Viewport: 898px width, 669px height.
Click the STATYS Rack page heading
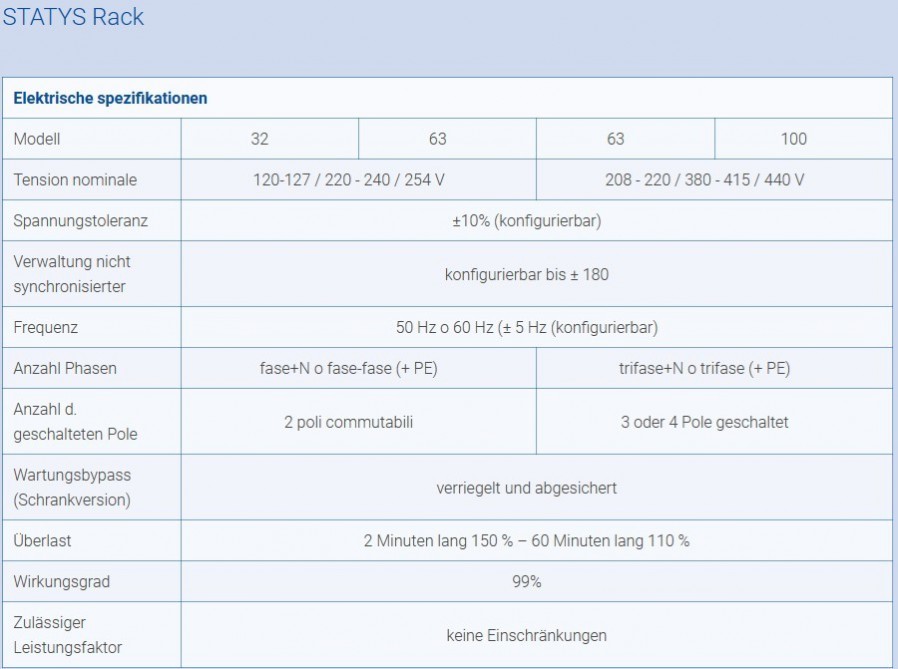tap(73, 17)
